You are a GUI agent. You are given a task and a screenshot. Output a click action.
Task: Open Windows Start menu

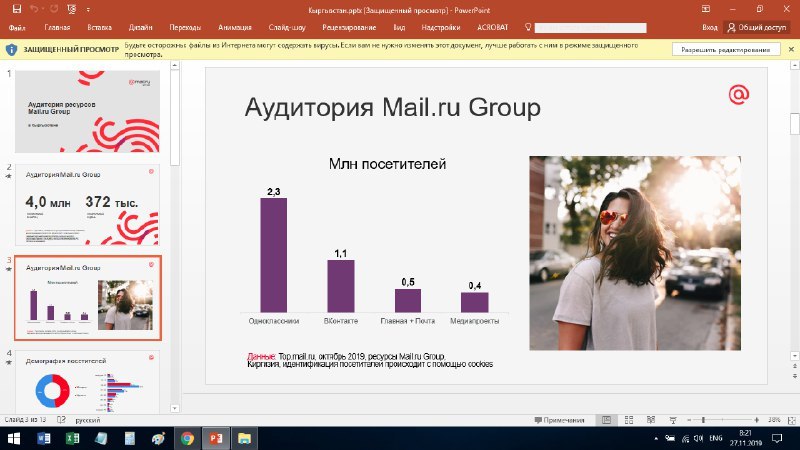(14, 438)
